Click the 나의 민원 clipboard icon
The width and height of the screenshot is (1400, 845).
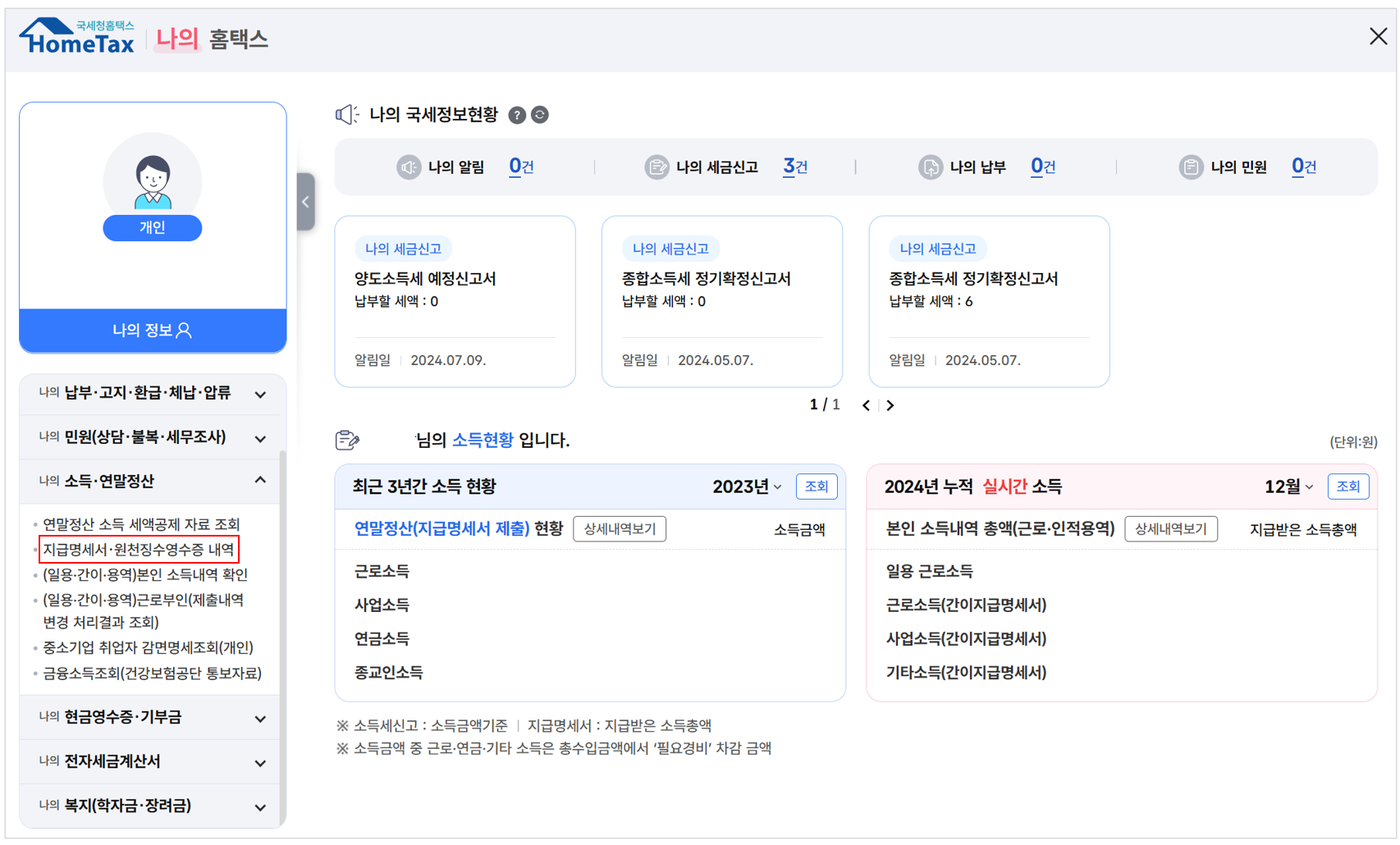[x=1192, y=167]
